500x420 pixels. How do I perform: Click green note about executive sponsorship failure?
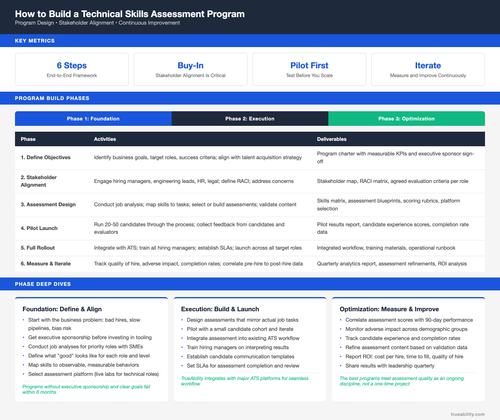click(86, 389)
